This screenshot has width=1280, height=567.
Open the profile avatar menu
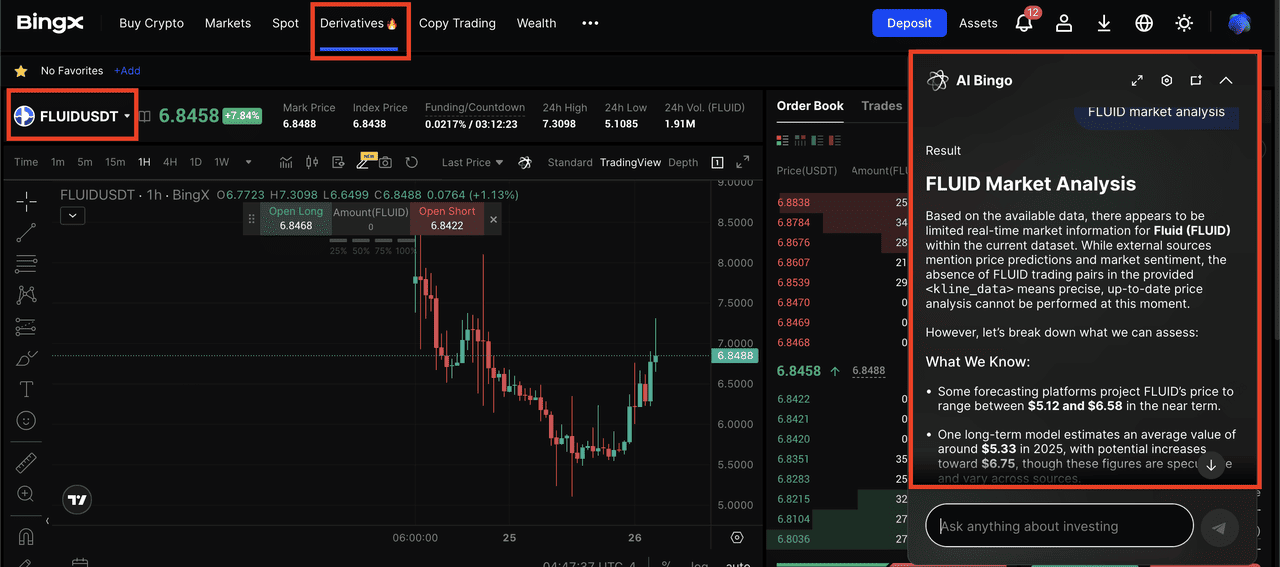pos(1240,23)
